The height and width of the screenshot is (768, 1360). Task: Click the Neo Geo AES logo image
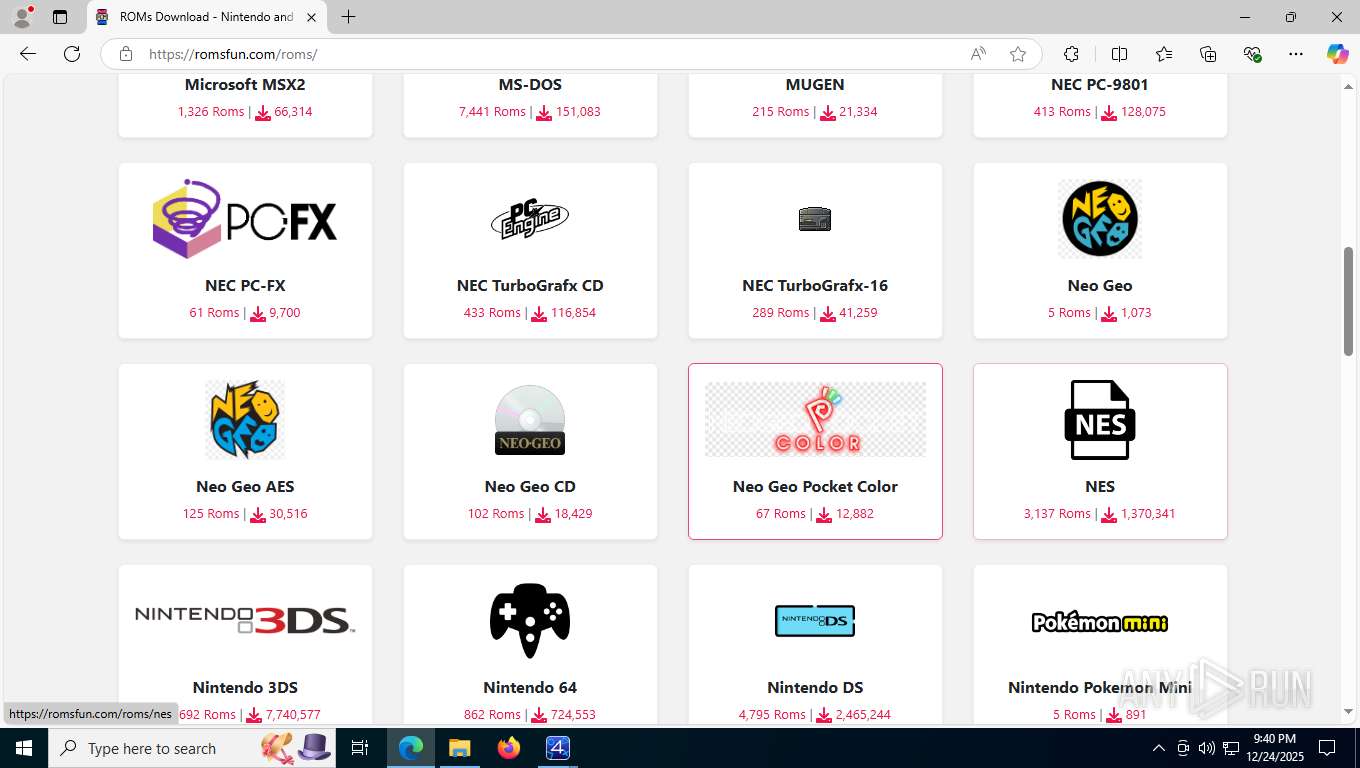coord(245,420)
